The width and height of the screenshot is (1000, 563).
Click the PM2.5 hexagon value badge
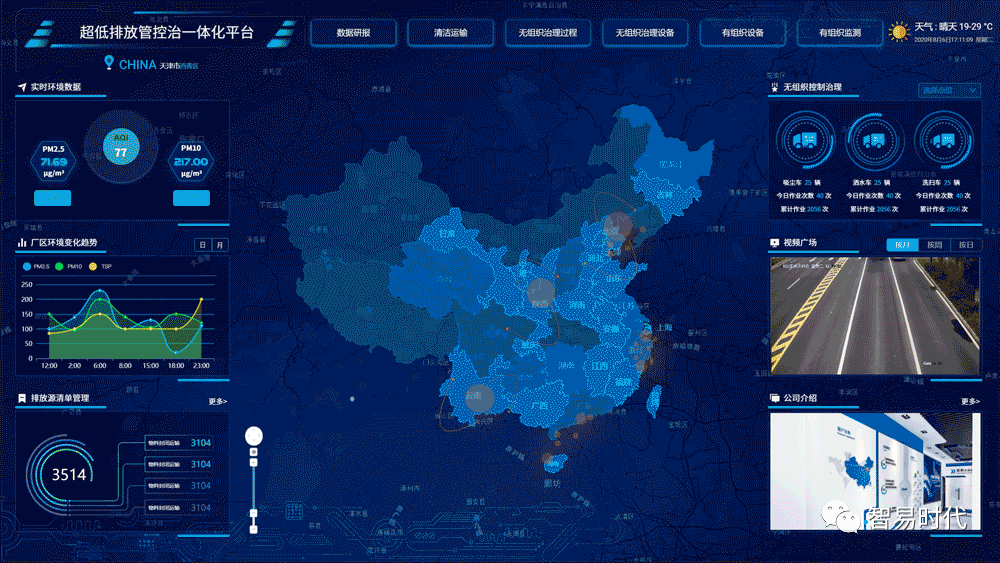(54, 161)
